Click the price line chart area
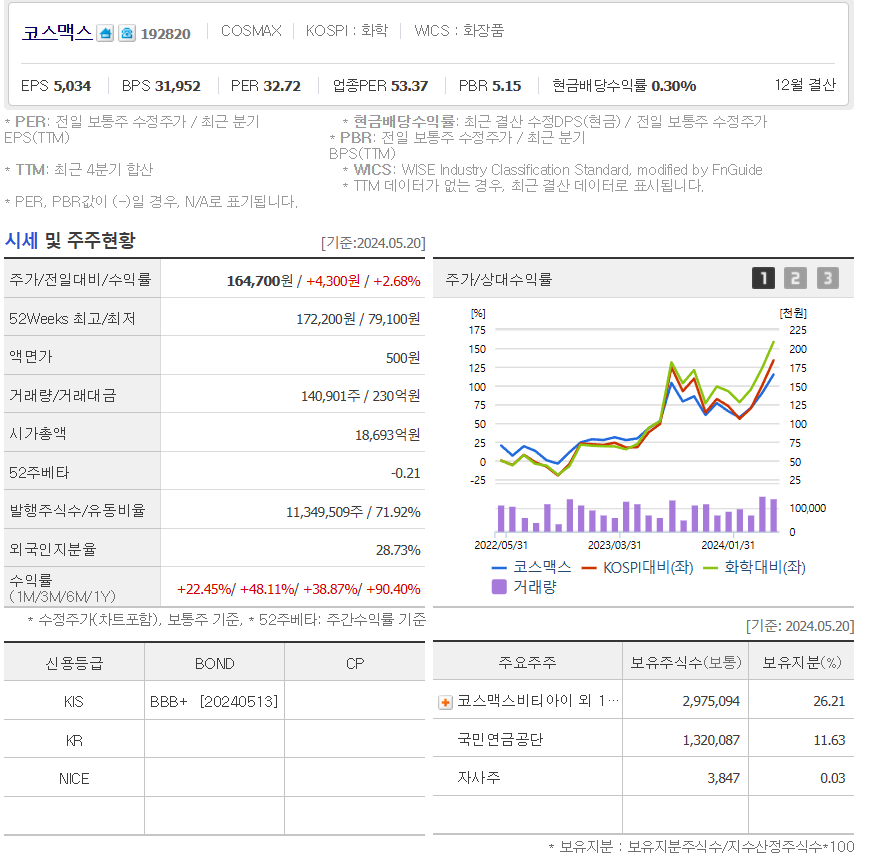 pyautogui.click(x=637, y=405)
